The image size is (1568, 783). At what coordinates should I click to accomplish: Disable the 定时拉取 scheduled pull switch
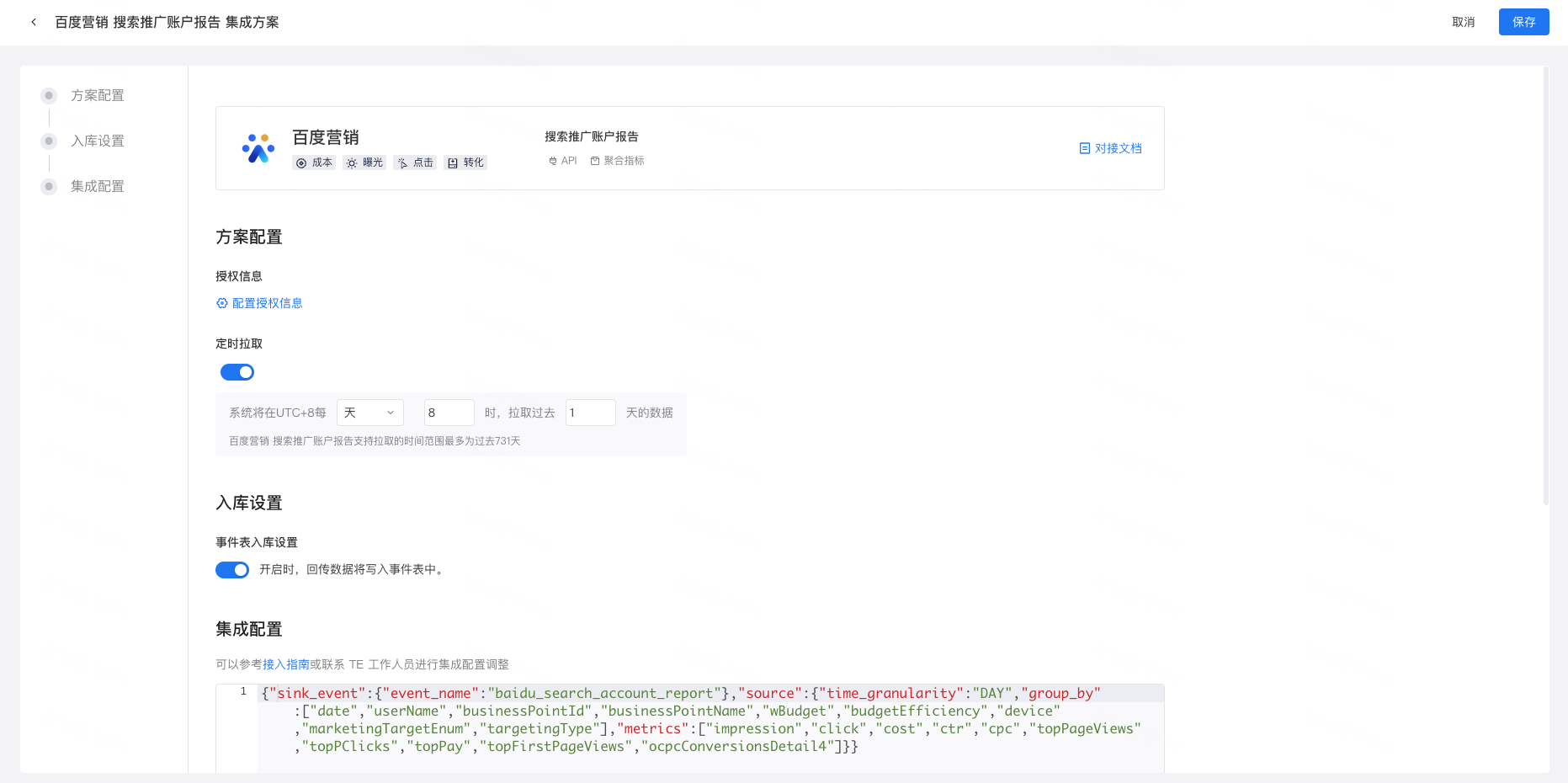pyautogui.click(x=237, y=372)
